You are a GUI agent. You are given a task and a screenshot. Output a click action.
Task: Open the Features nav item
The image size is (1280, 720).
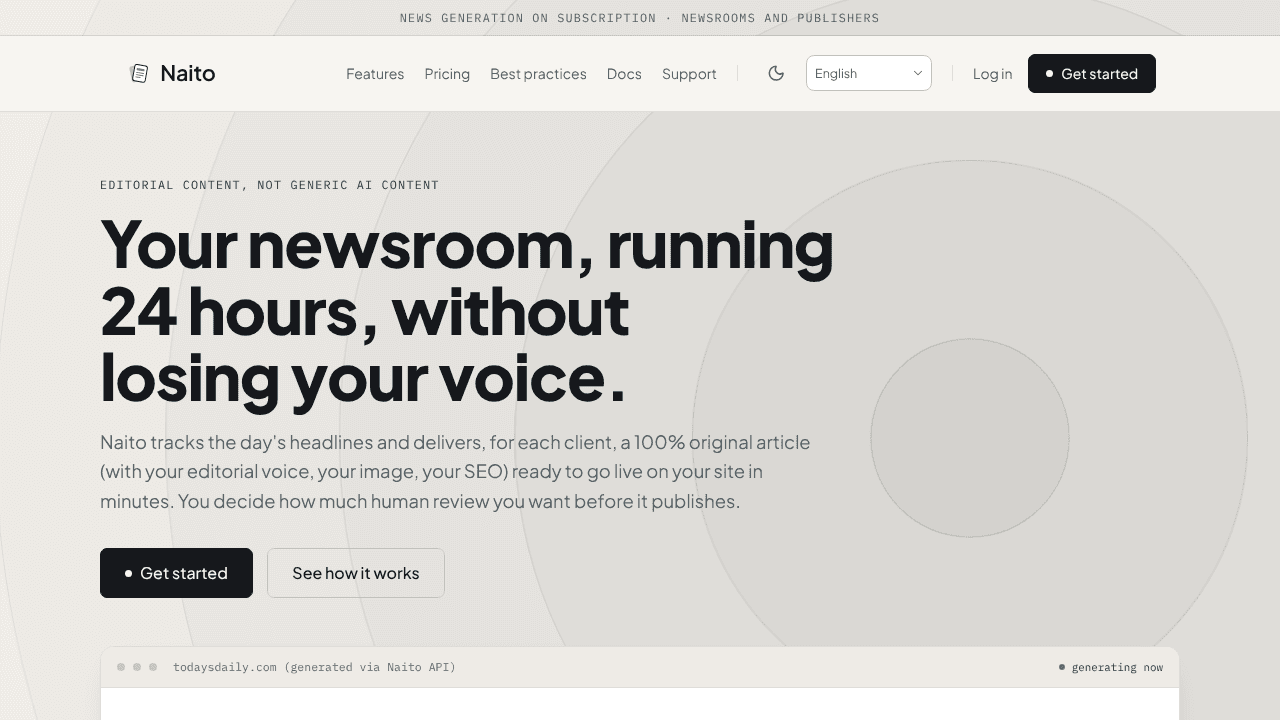pos(375,74)
